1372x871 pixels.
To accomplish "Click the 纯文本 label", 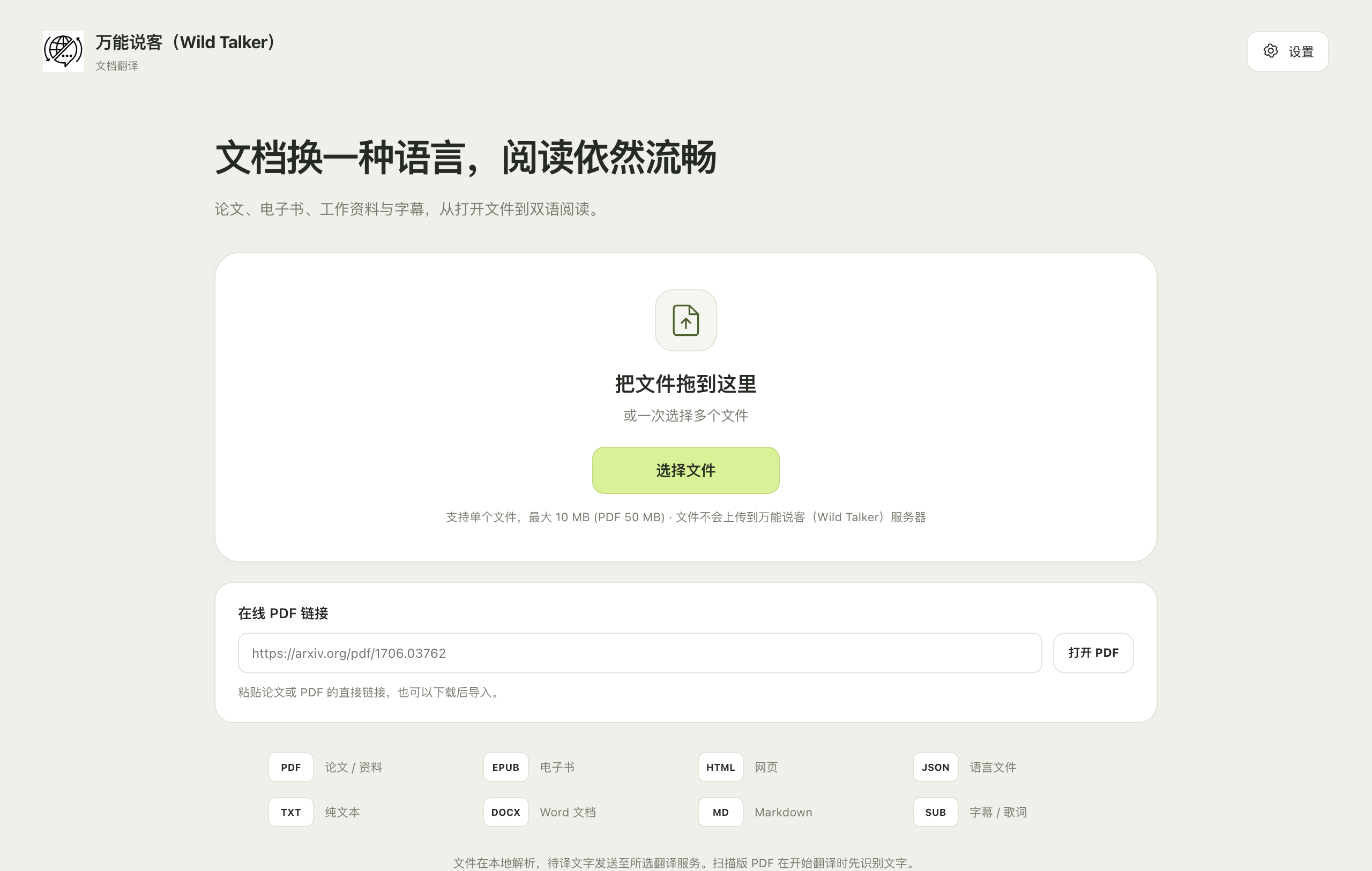I will [x=342, y=812].
